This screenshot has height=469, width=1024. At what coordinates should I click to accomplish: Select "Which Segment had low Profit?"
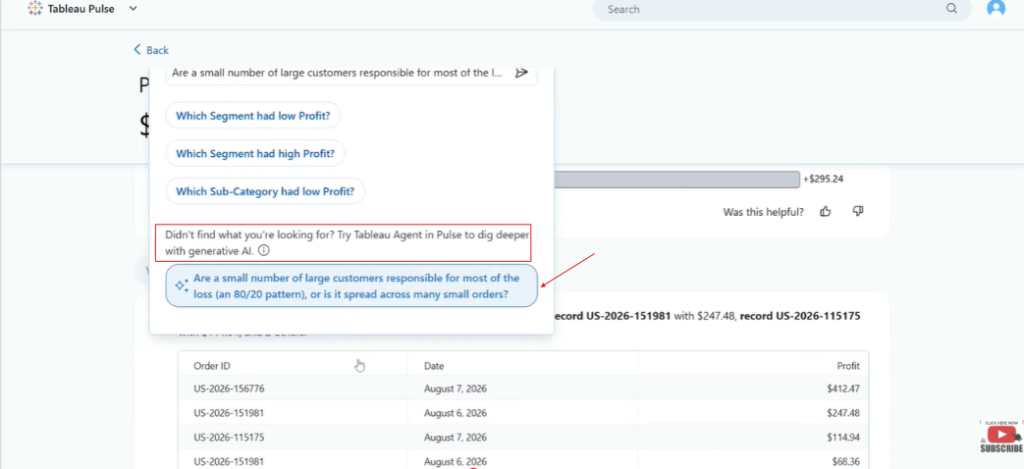[x=253, y=116]
